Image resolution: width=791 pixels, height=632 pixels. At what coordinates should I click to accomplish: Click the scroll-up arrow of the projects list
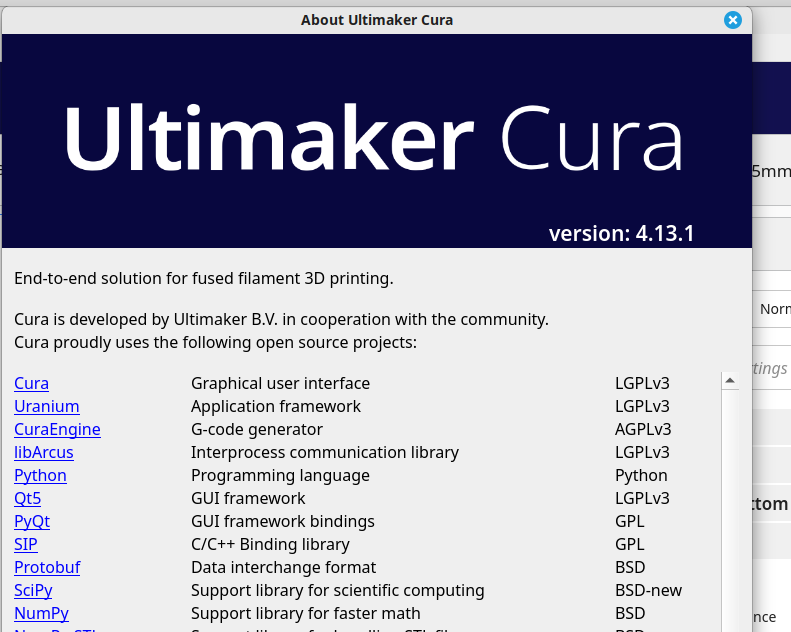click(x=730, y=381)
